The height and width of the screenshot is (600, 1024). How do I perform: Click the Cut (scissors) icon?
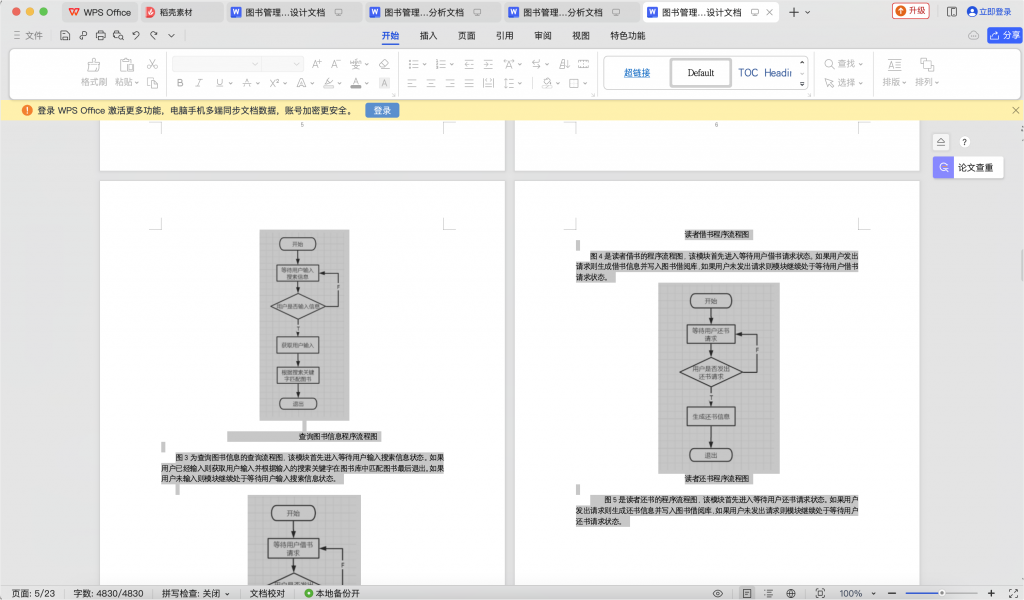(x=153, y=64)
